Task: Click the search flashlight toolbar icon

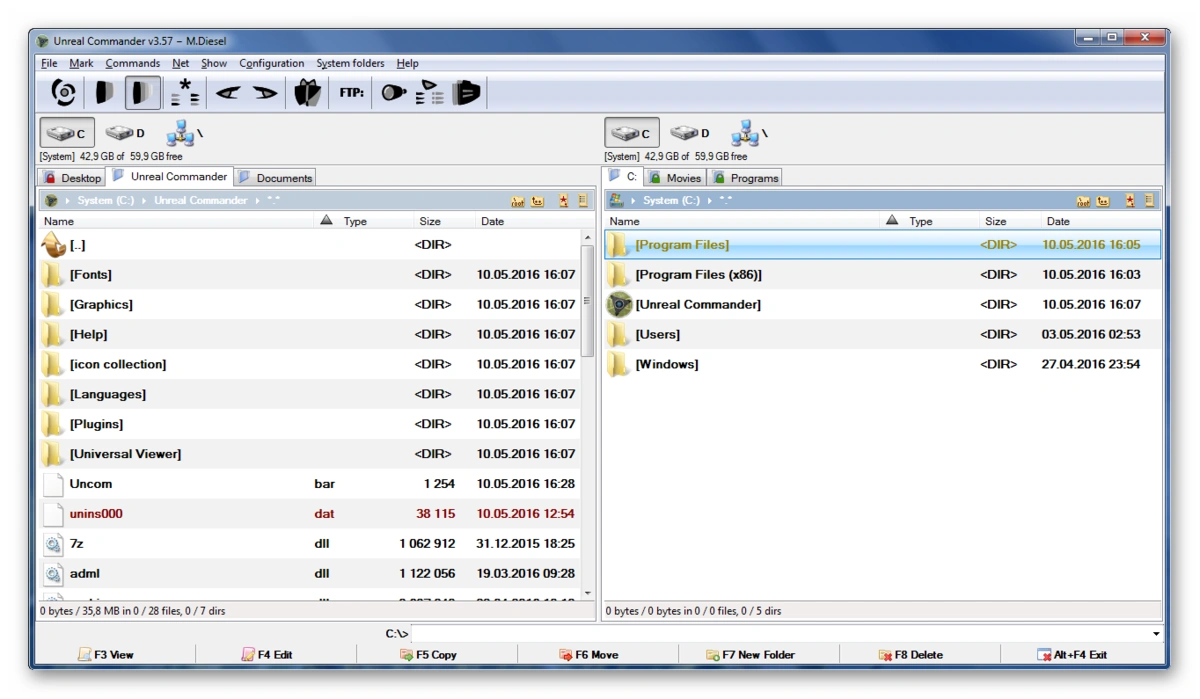Action: (x=393, y=93)
